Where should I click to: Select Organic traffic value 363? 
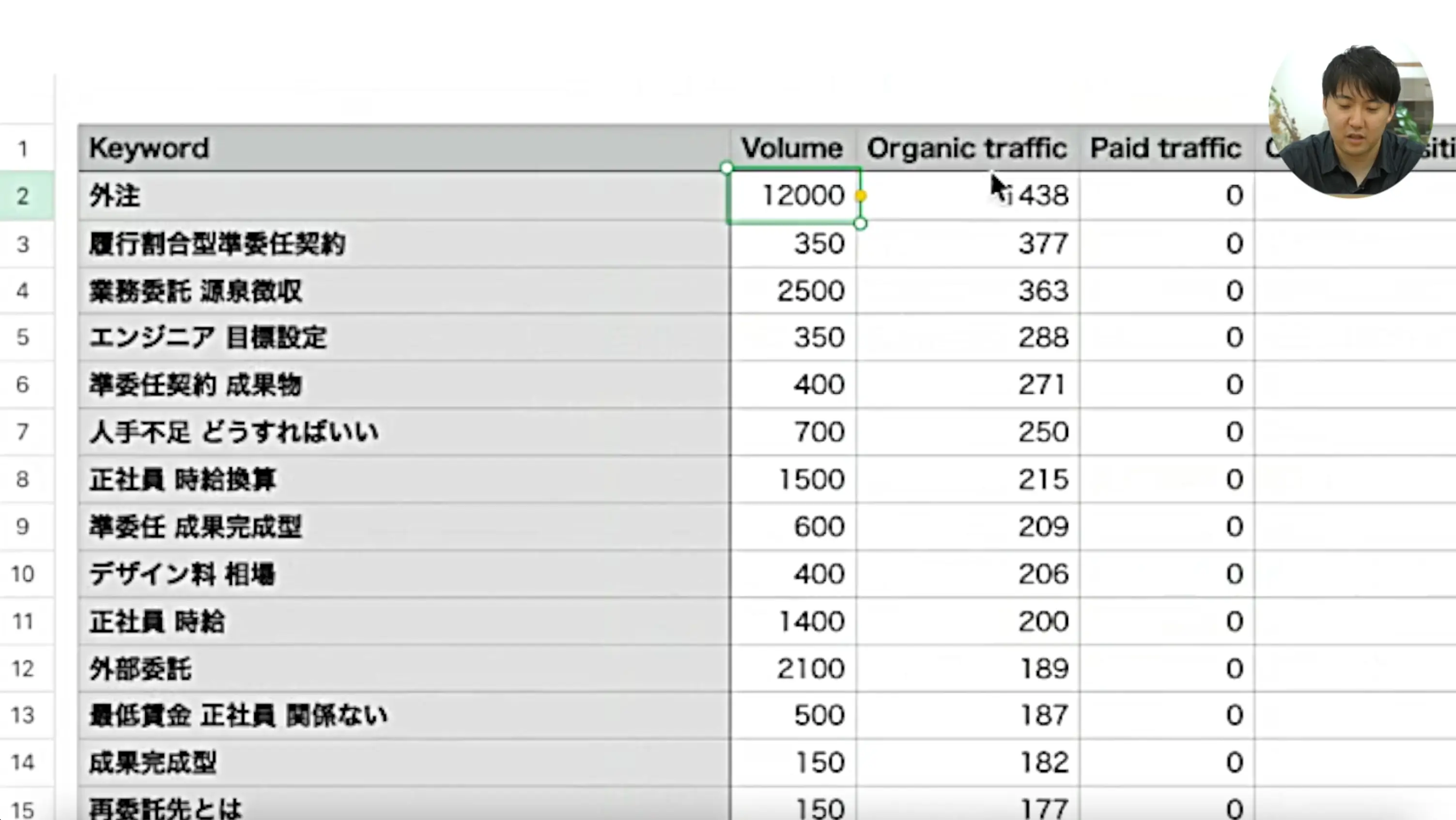(x=968, y=291)
